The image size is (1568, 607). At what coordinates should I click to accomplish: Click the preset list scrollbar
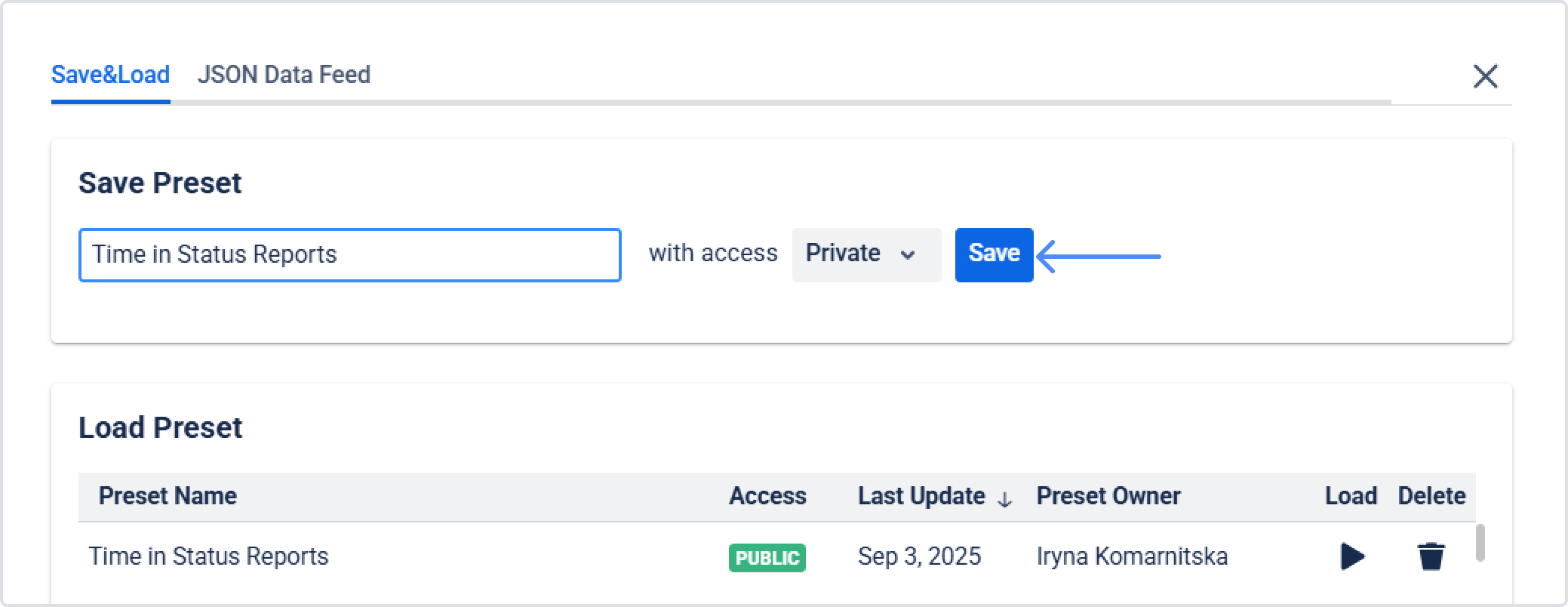pos(1480,543)
